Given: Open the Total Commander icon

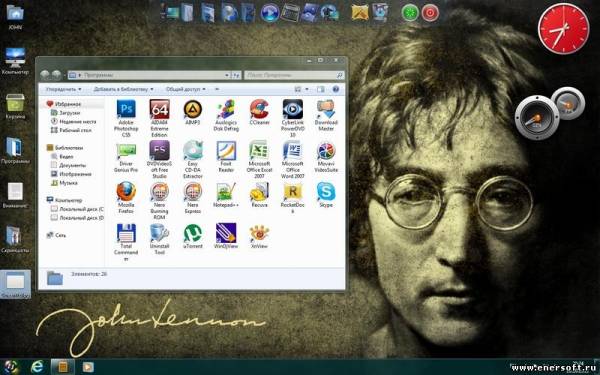Looking at the screenshot, I should pyautogui.click(x=126, y=242).
